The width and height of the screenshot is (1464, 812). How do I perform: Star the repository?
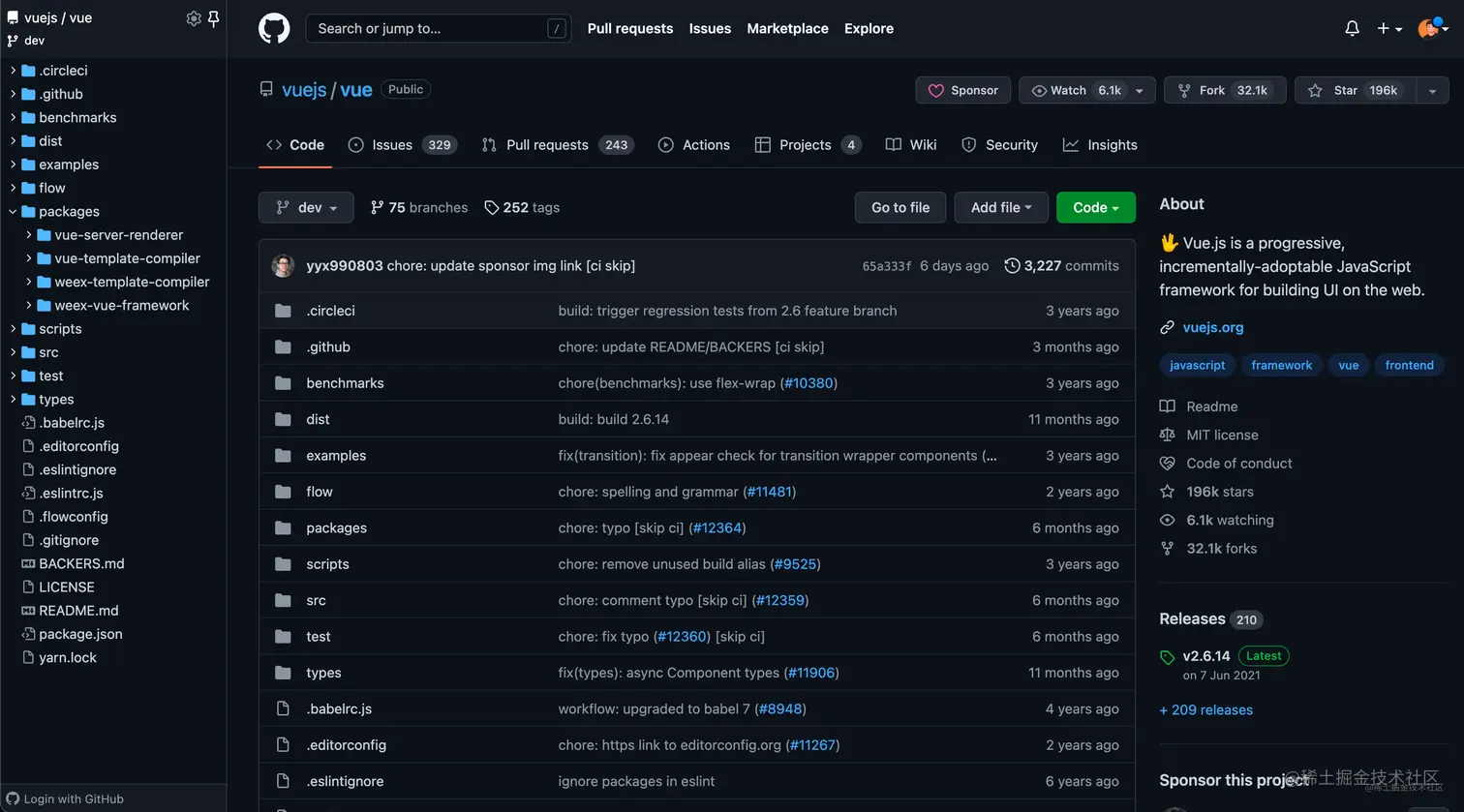pyautogui.click(x=1354, y=90)
